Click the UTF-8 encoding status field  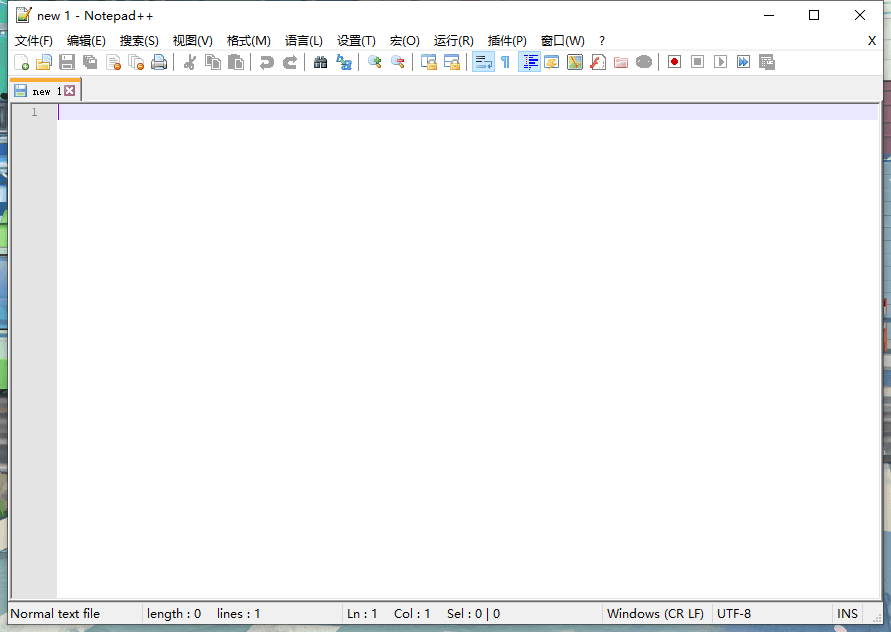point(734,614)
